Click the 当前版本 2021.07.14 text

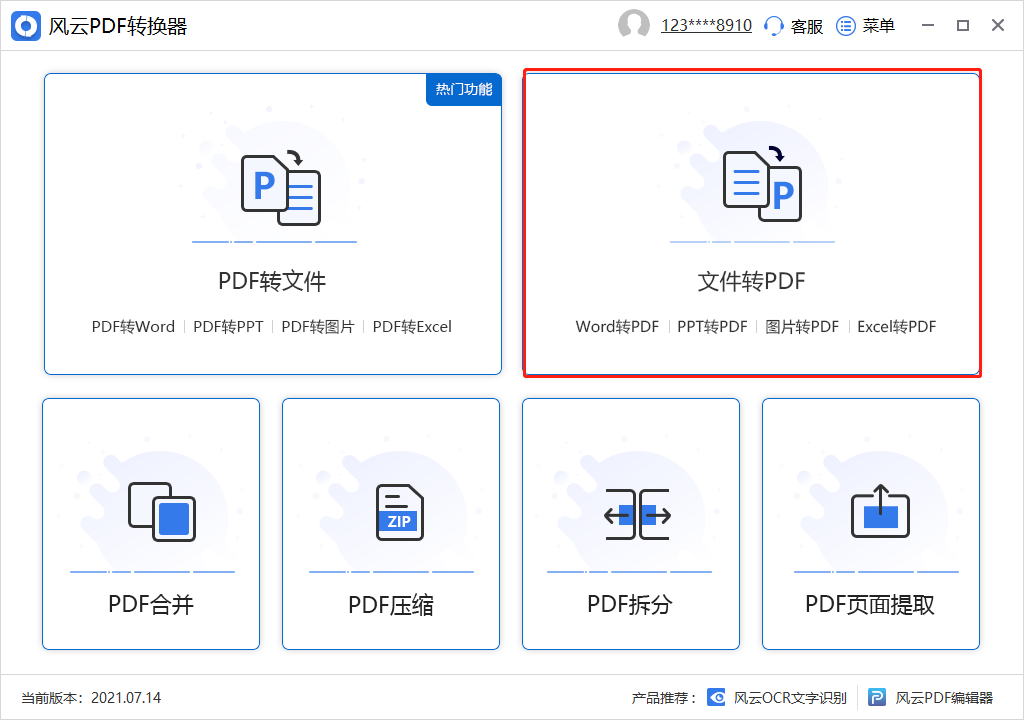pyautogui.click(x=91, y=698)
